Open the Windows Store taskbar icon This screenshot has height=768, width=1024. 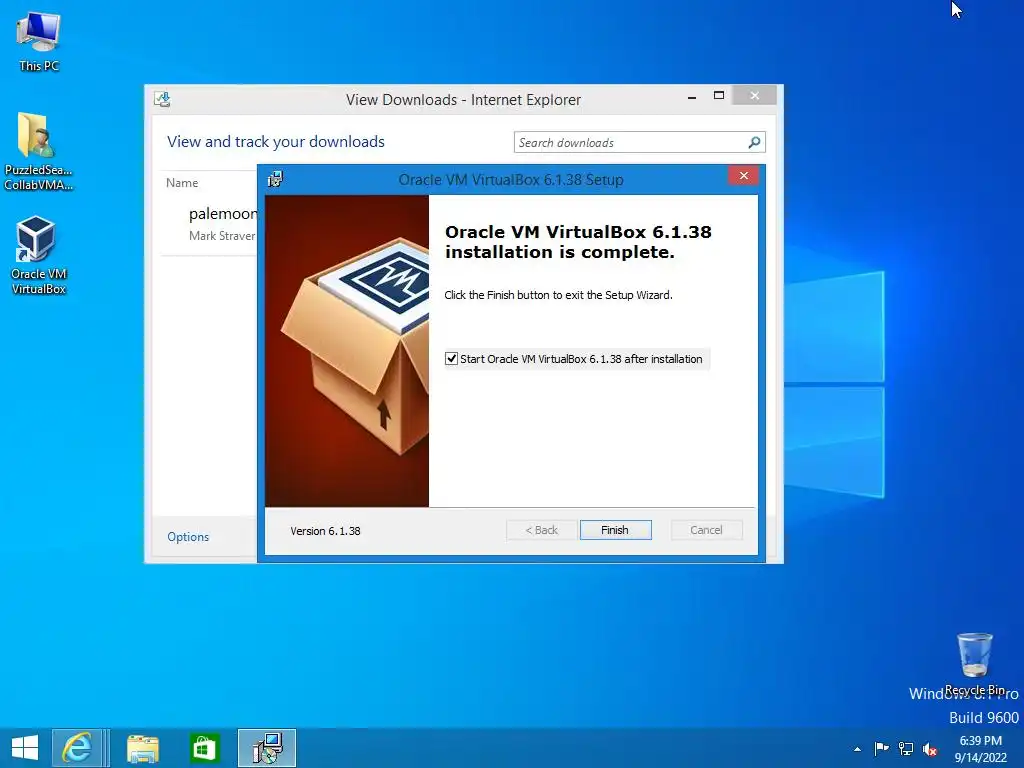coord(204,748)
